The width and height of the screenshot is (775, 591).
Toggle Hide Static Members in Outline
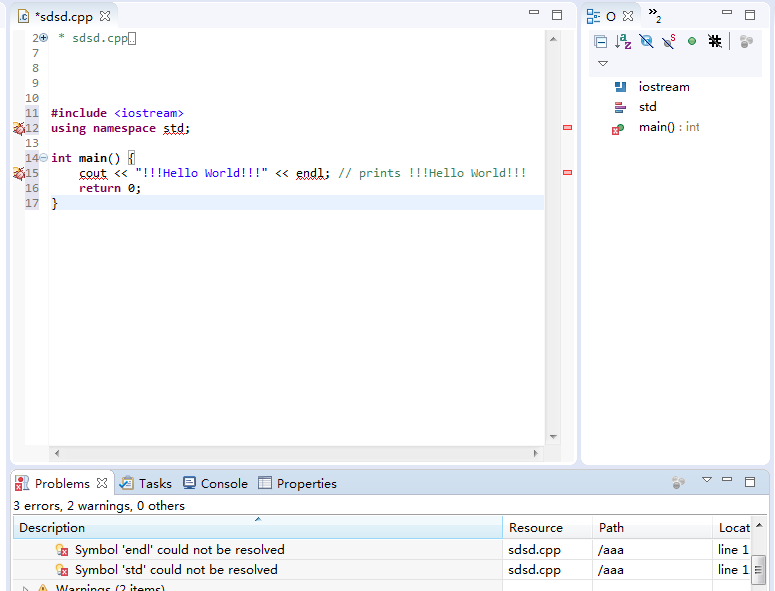click(669, 42)
